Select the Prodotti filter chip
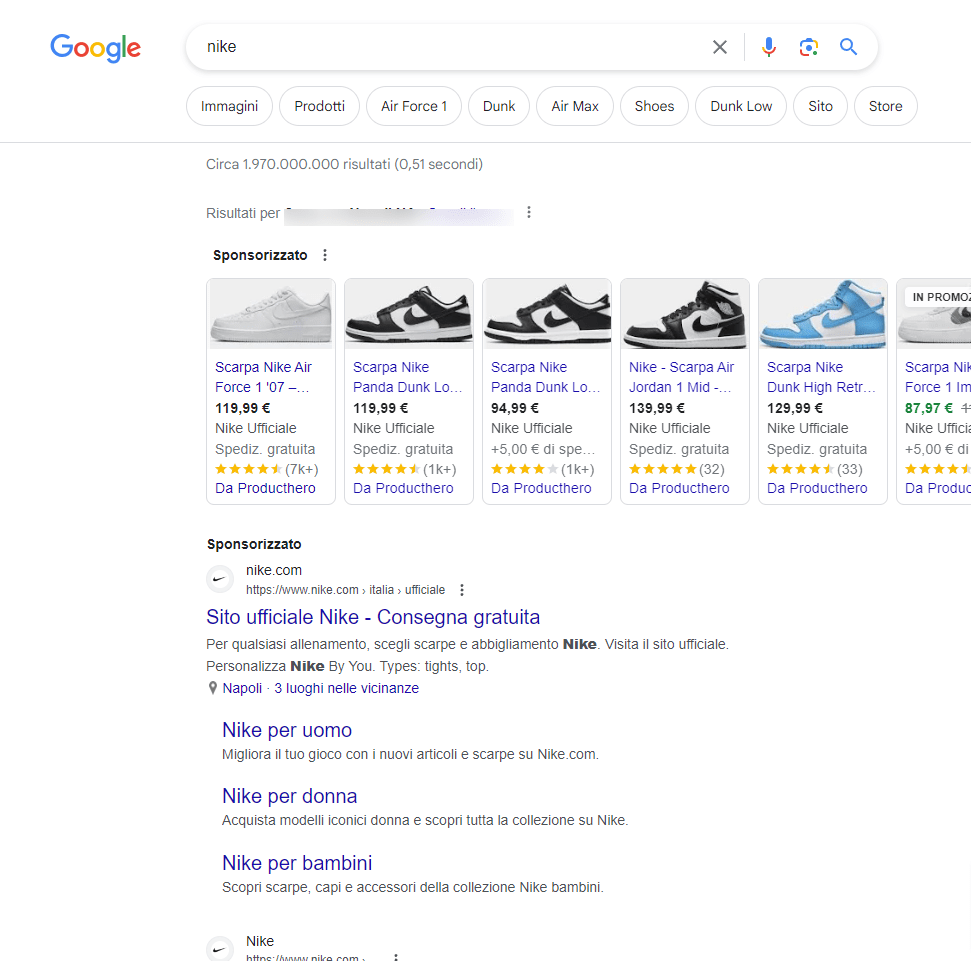 (320, 107)
